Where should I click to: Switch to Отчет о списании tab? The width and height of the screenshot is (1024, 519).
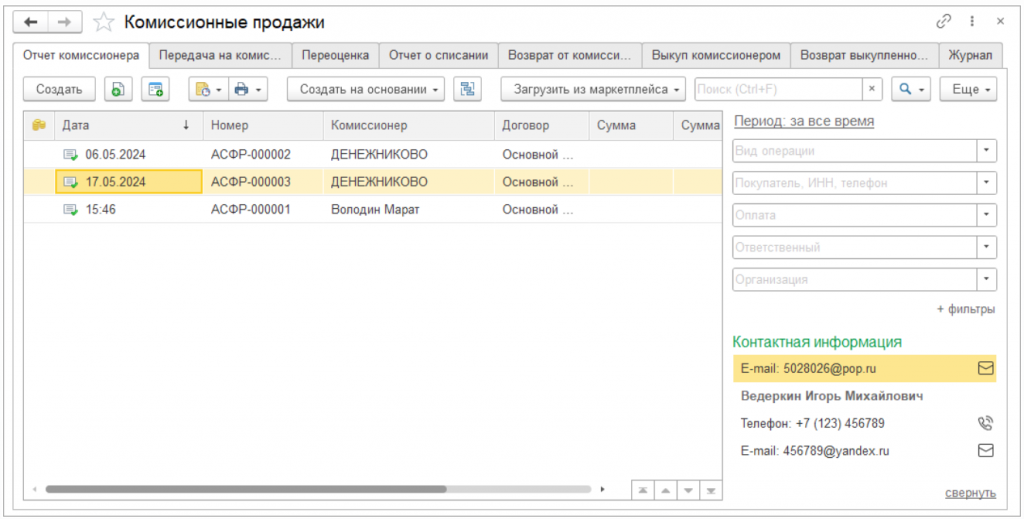(439, 55)
